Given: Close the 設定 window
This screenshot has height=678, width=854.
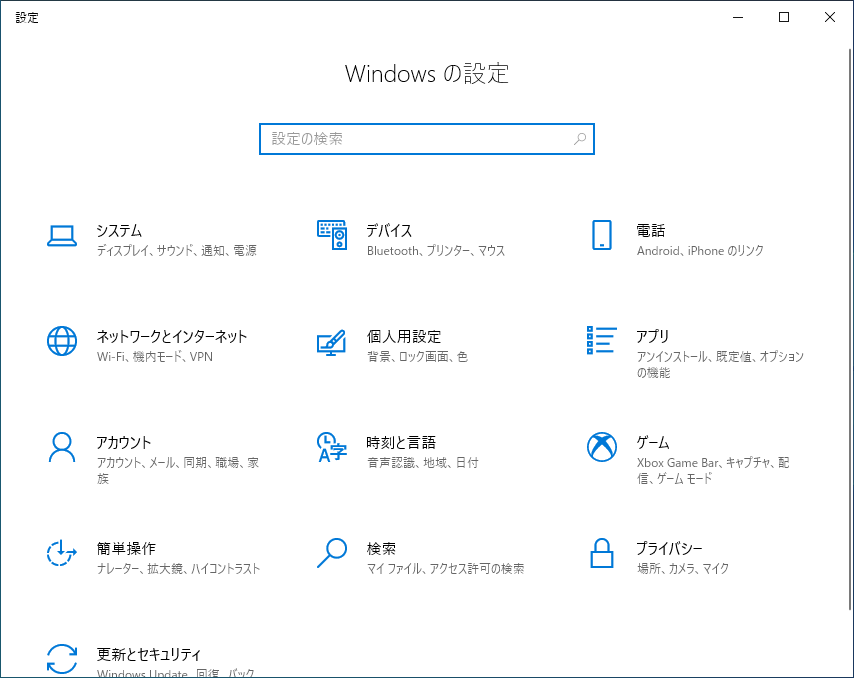Looking at the screenshot, I should 829,17.
